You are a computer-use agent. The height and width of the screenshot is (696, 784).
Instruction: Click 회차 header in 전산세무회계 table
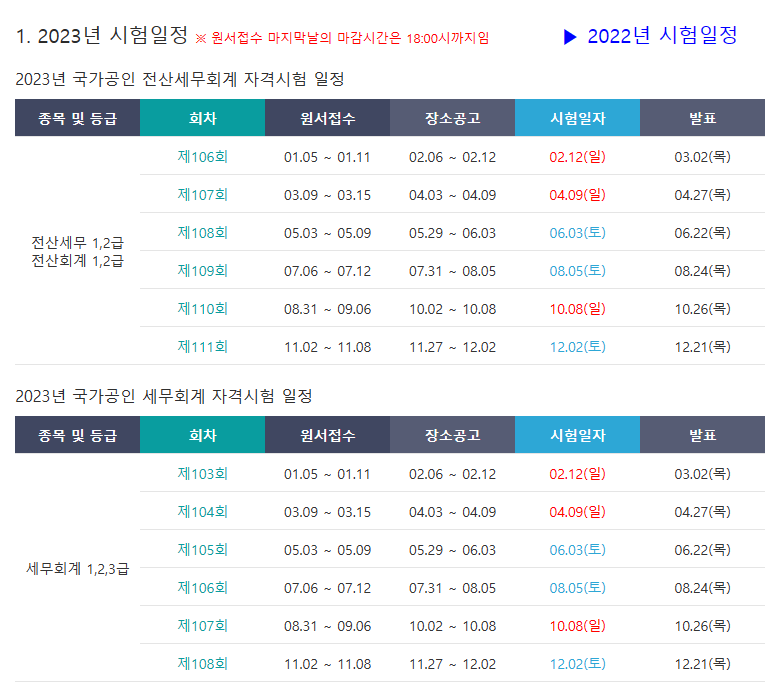pos(202,118)
